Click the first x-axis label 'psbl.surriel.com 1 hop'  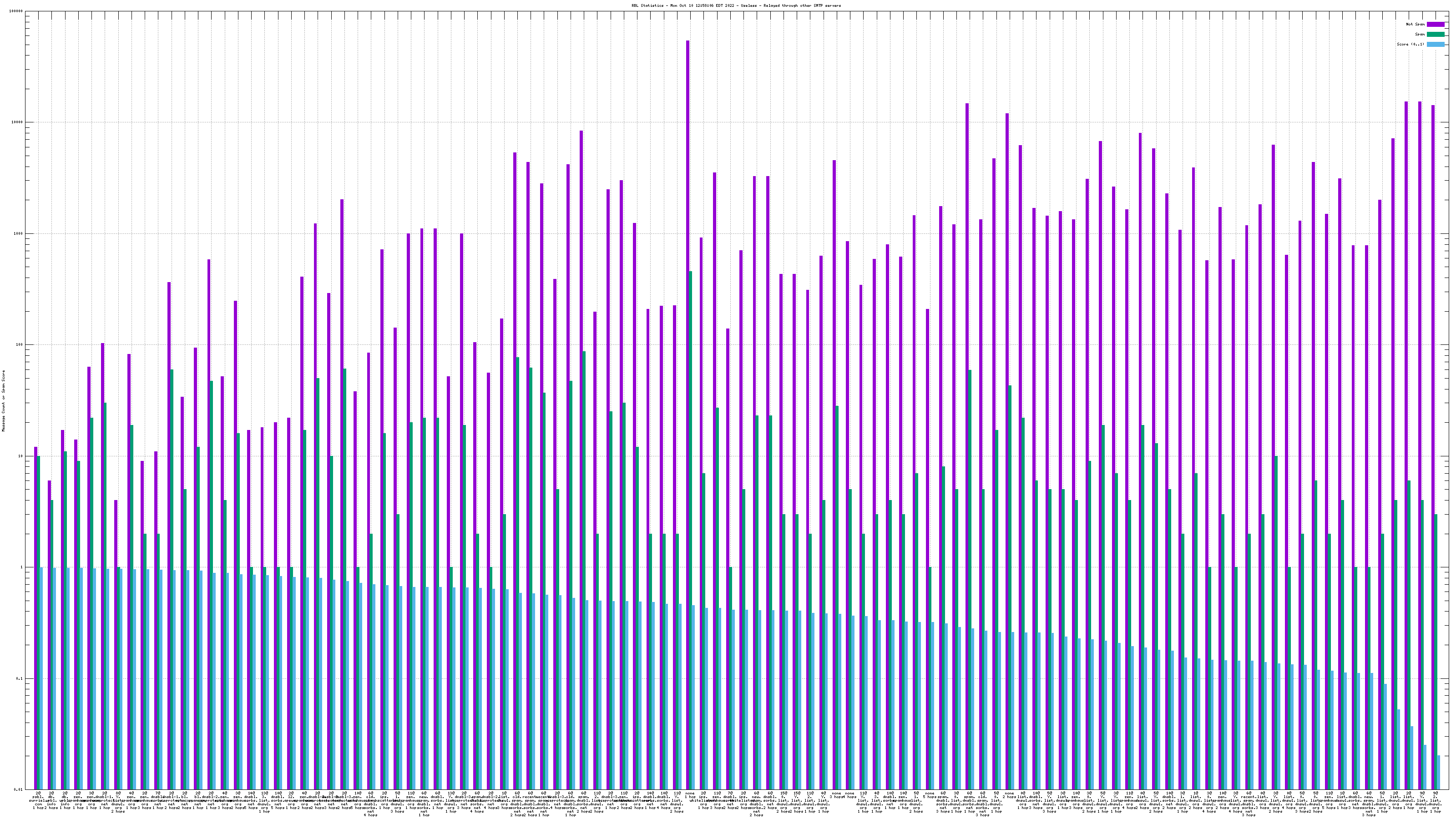point(38,800)
